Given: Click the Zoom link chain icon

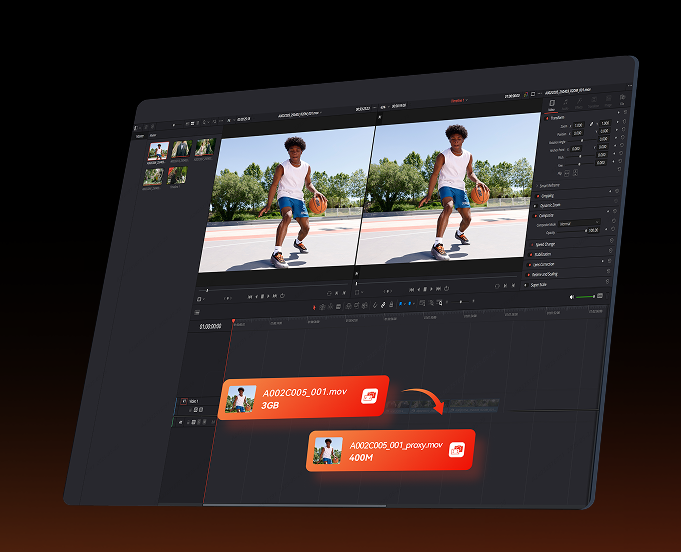Looking at the screenshot, I should click(592, 125).
